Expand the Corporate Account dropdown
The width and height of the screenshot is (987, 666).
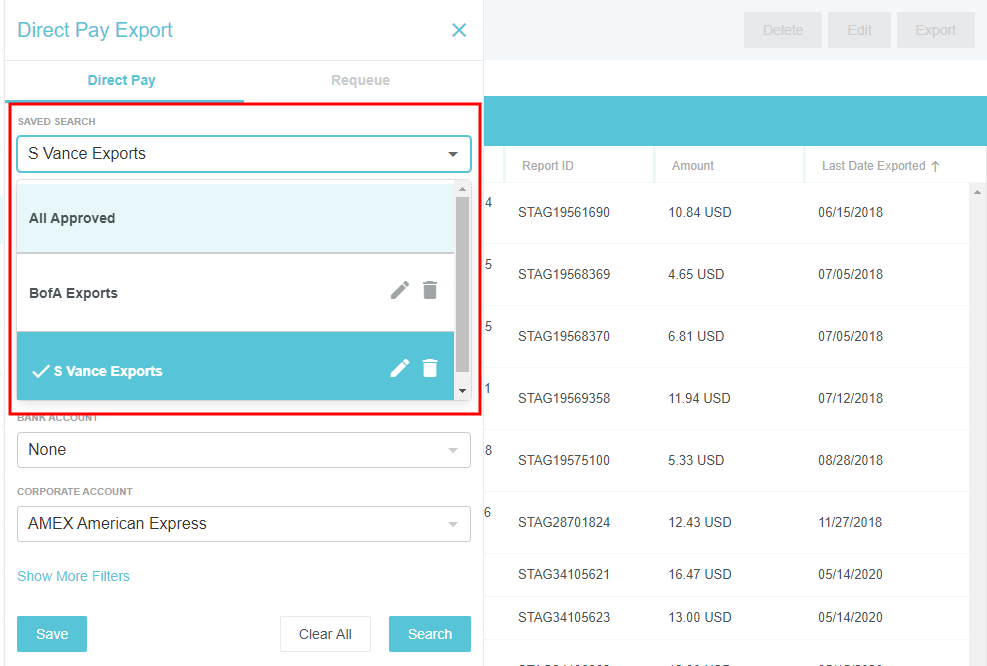click(243, 524)
